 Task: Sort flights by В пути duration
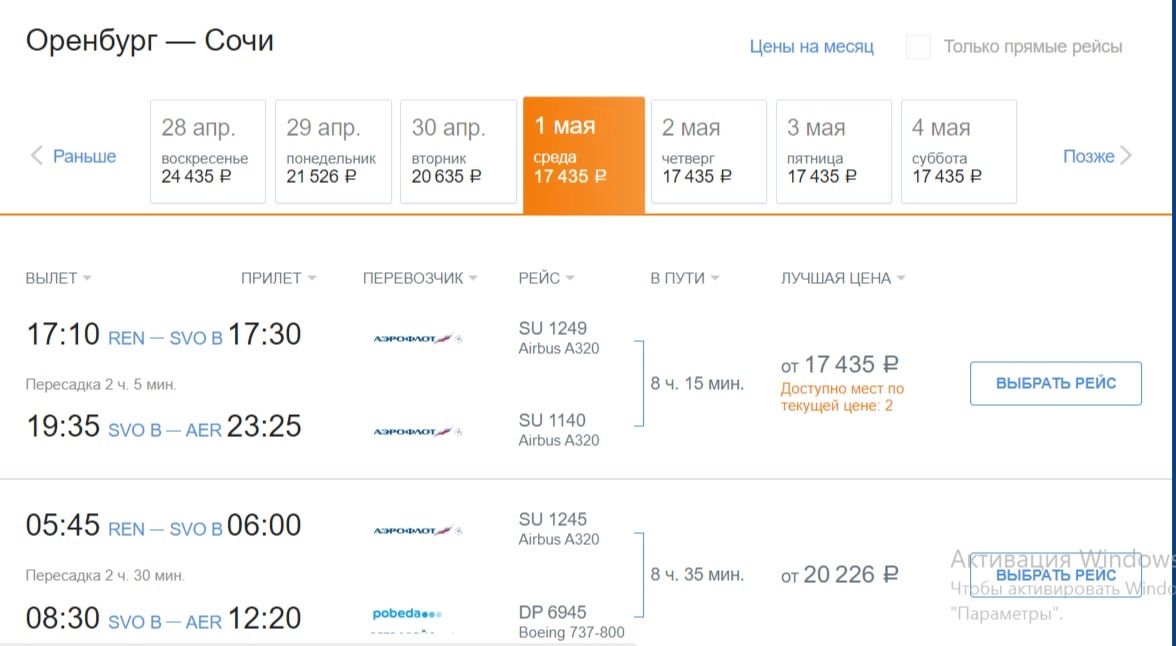click(x=684, y=278)
